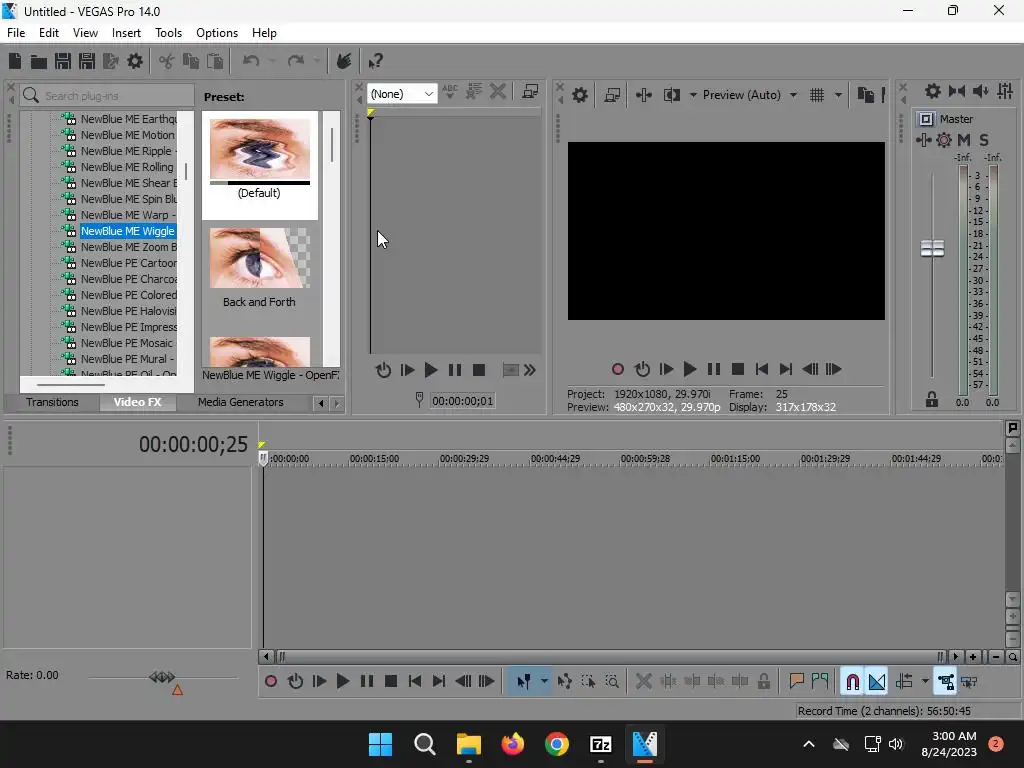Click Master FX insert icon
1024x768 pixels.
(923, 140)
